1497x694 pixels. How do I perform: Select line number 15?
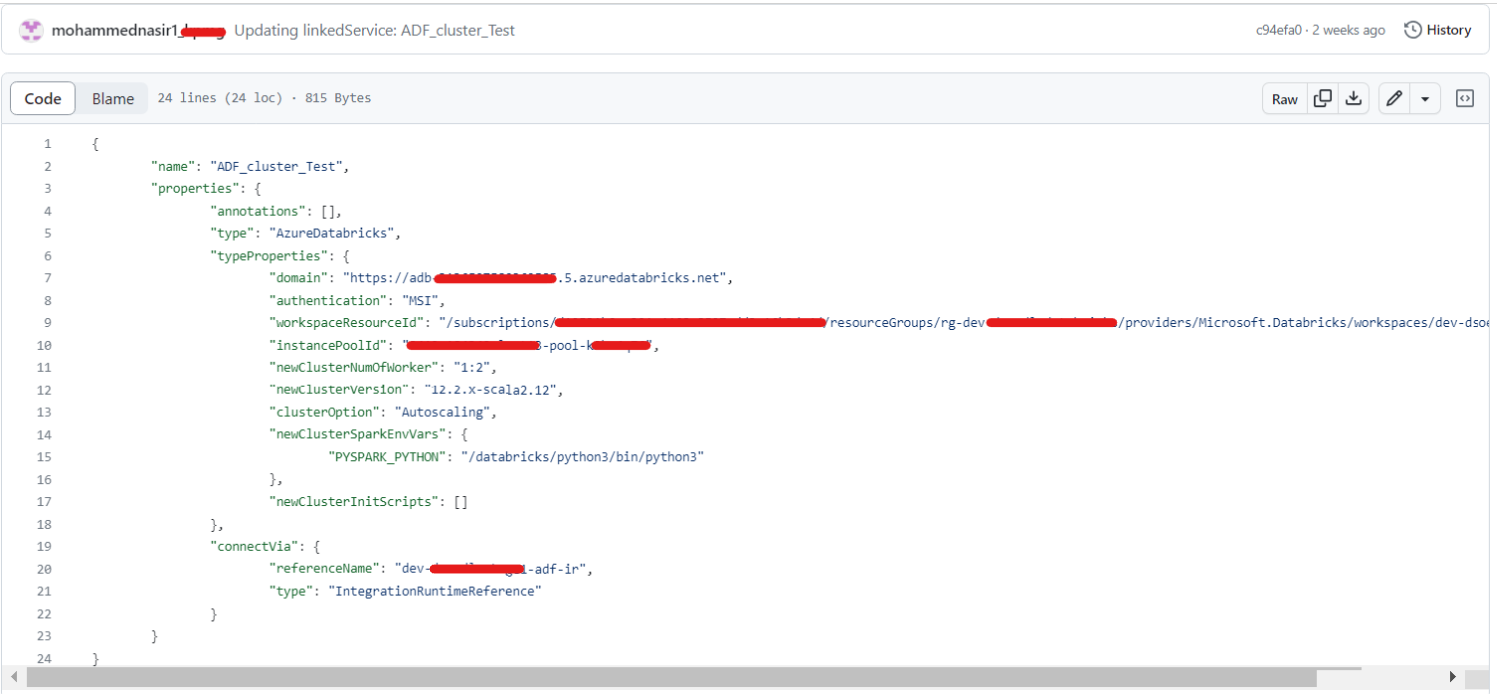tap(44, 456)
